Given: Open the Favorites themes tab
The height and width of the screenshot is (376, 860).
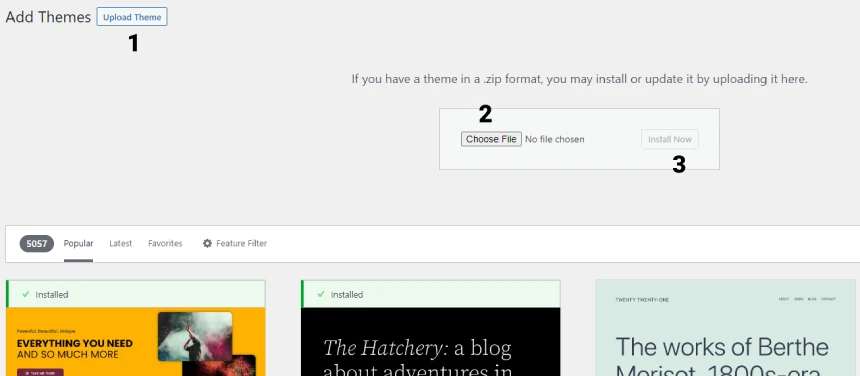Looking at the screenshot, I should pos(165,243).
